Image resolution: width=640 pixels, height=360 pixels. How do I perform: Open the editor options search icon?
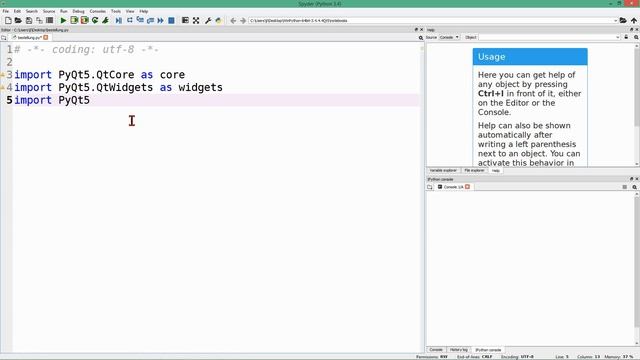click(x=421, y=38)
